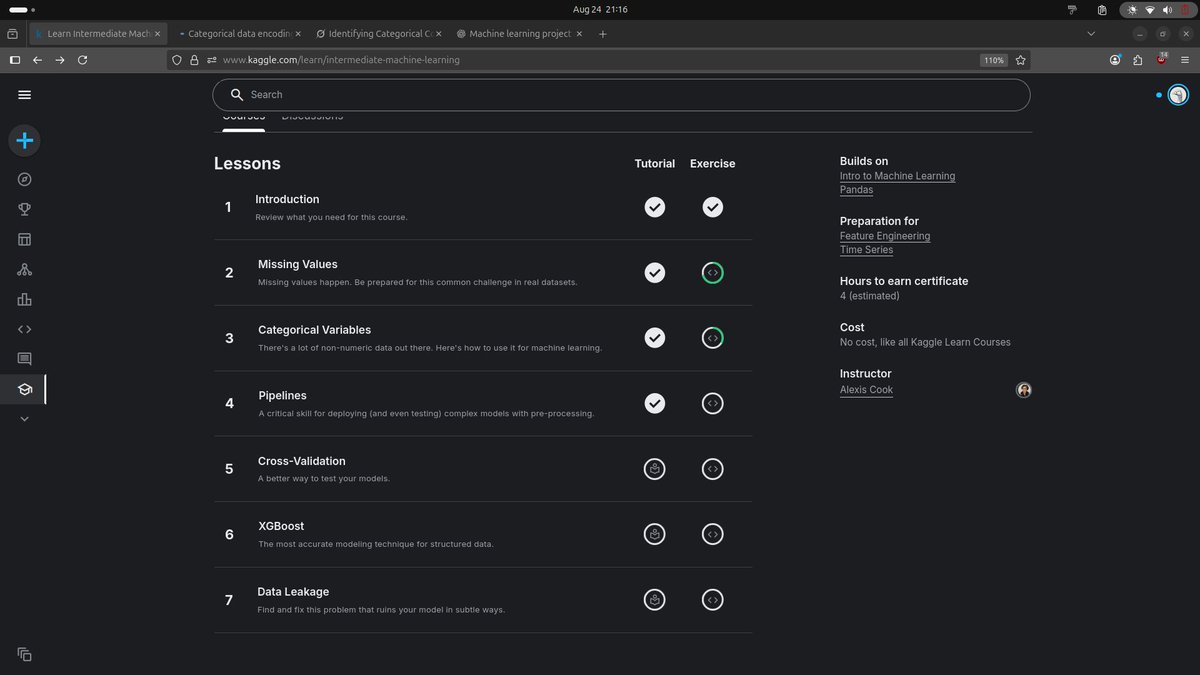Open Learn graduation cap icon in sidebar

pos(25,389)
